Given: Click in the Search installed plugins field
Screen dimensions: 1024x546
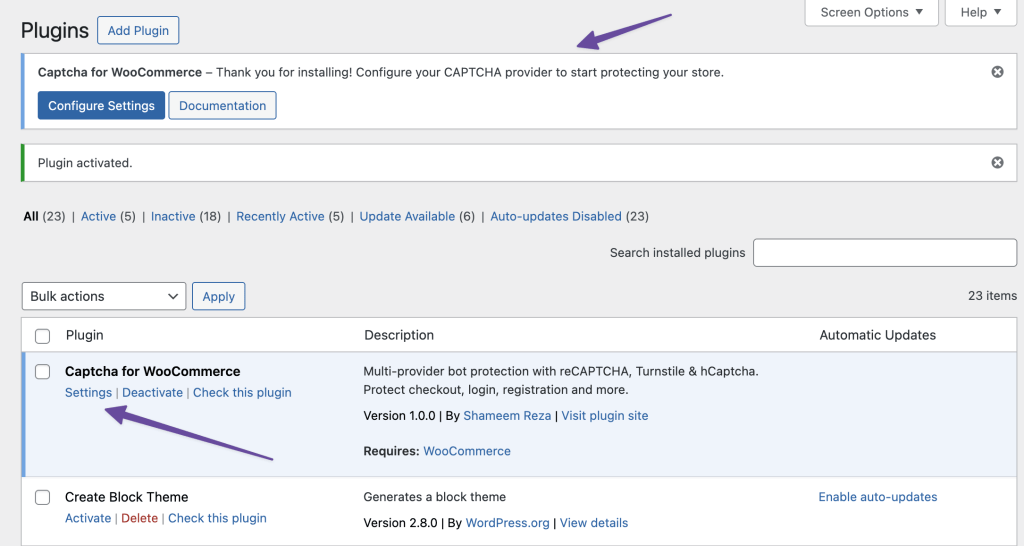Looking at the screenshot, I should [x=884, y=253].
